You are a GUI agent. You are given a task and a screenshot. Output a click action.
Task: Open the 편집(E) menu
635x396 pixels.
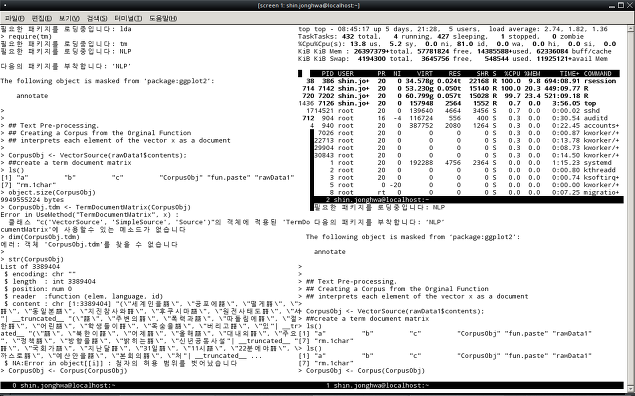coord(42,18)
